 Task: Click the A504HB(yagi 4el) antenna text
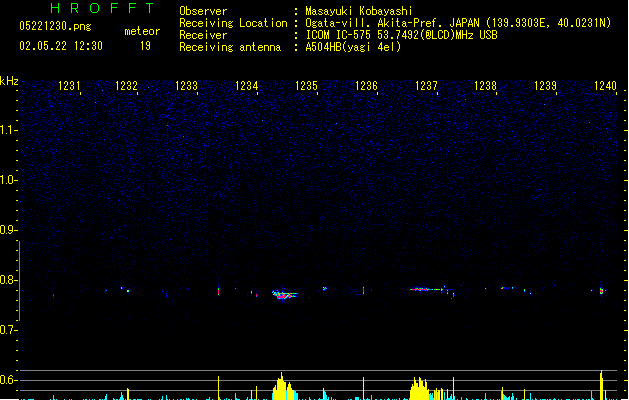tap(353, 47)
